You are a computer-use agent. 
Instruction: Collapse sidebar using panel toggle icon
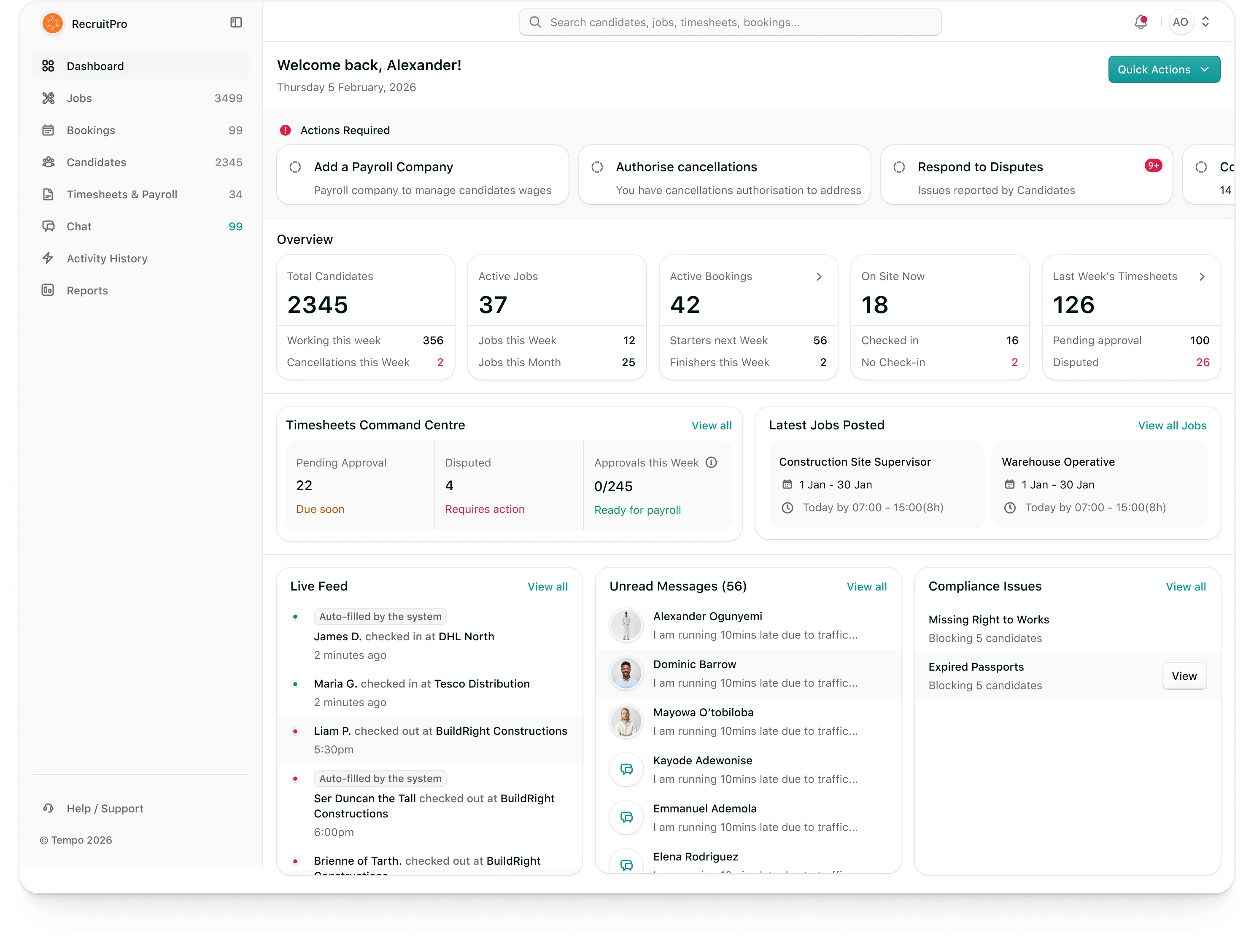coord(236,23)
